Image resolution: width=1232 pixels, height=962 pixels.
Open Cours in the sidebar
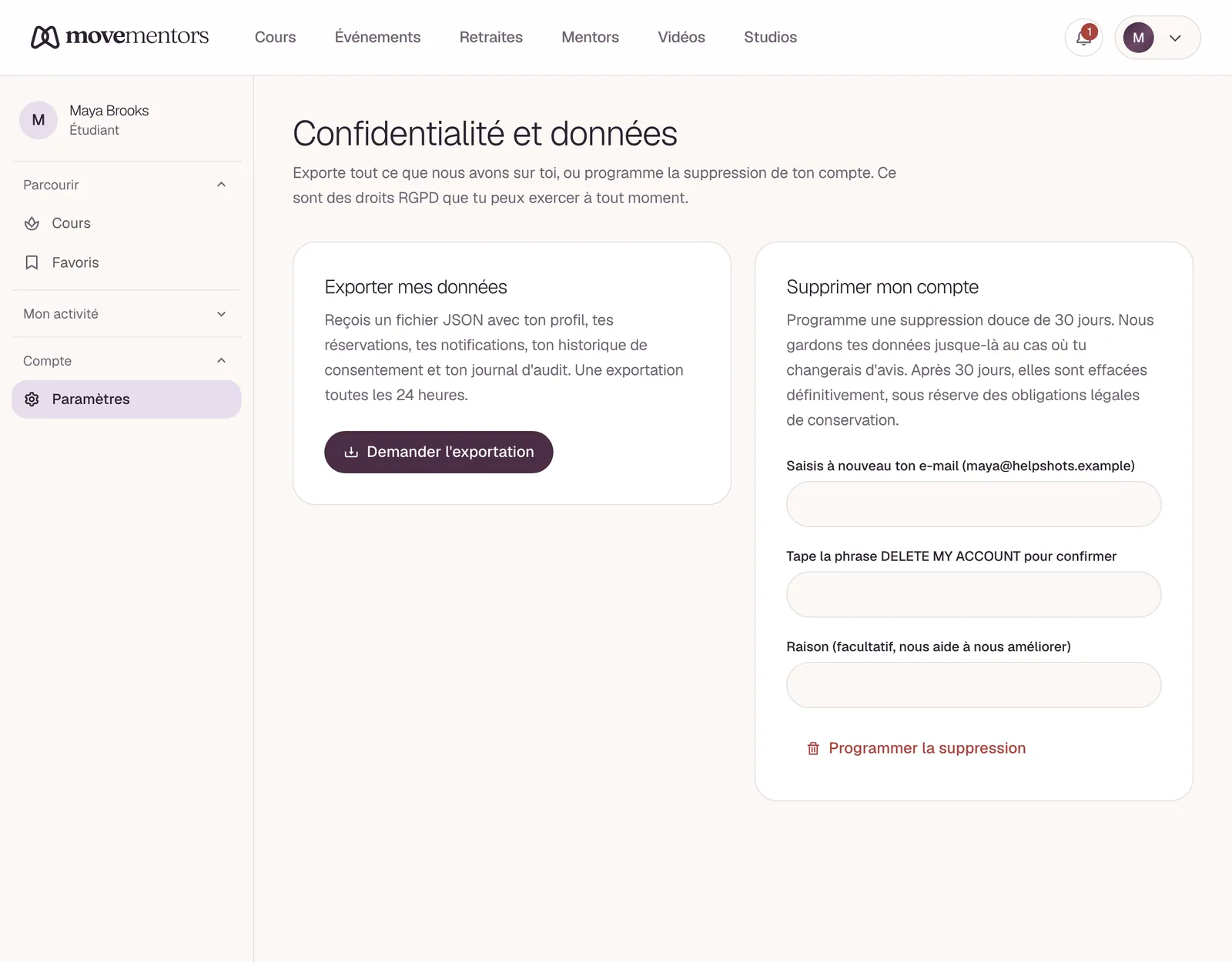click(127, 223)
